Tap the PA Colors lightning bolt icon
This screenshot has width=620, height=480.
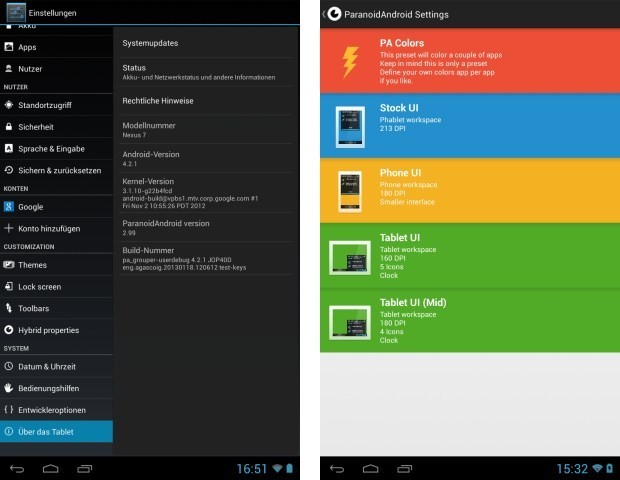pyautogui.click(x=349, y=63)
